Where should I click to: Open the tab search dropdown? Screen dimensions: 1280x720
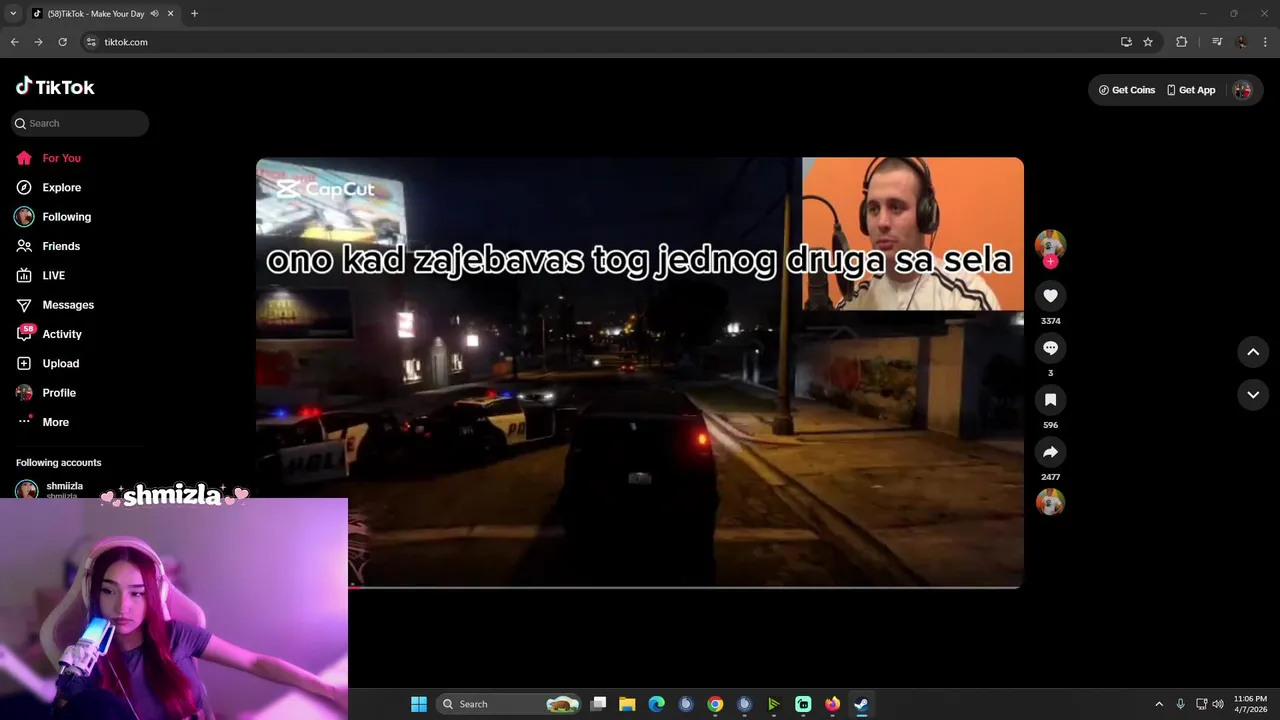(x=13, y=14)
